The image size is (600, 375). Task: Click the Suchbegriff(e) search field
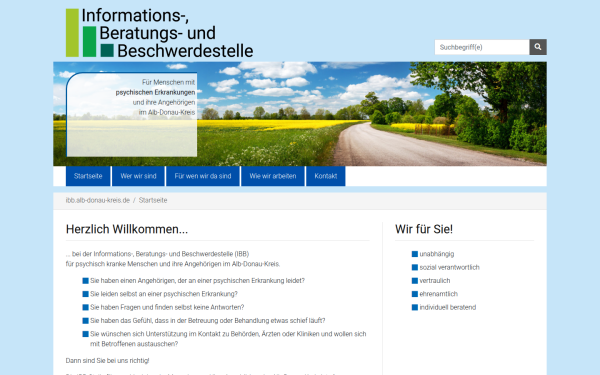point(482,47)
